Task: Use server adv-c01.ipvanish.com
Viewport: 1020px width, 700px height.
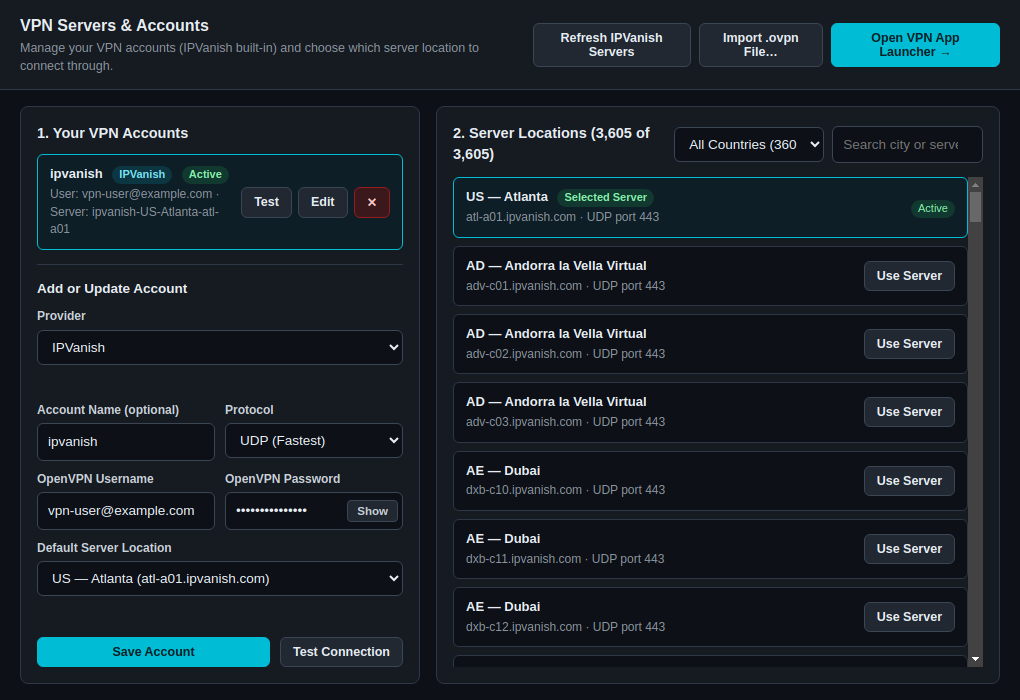Action: pos(909,276)
